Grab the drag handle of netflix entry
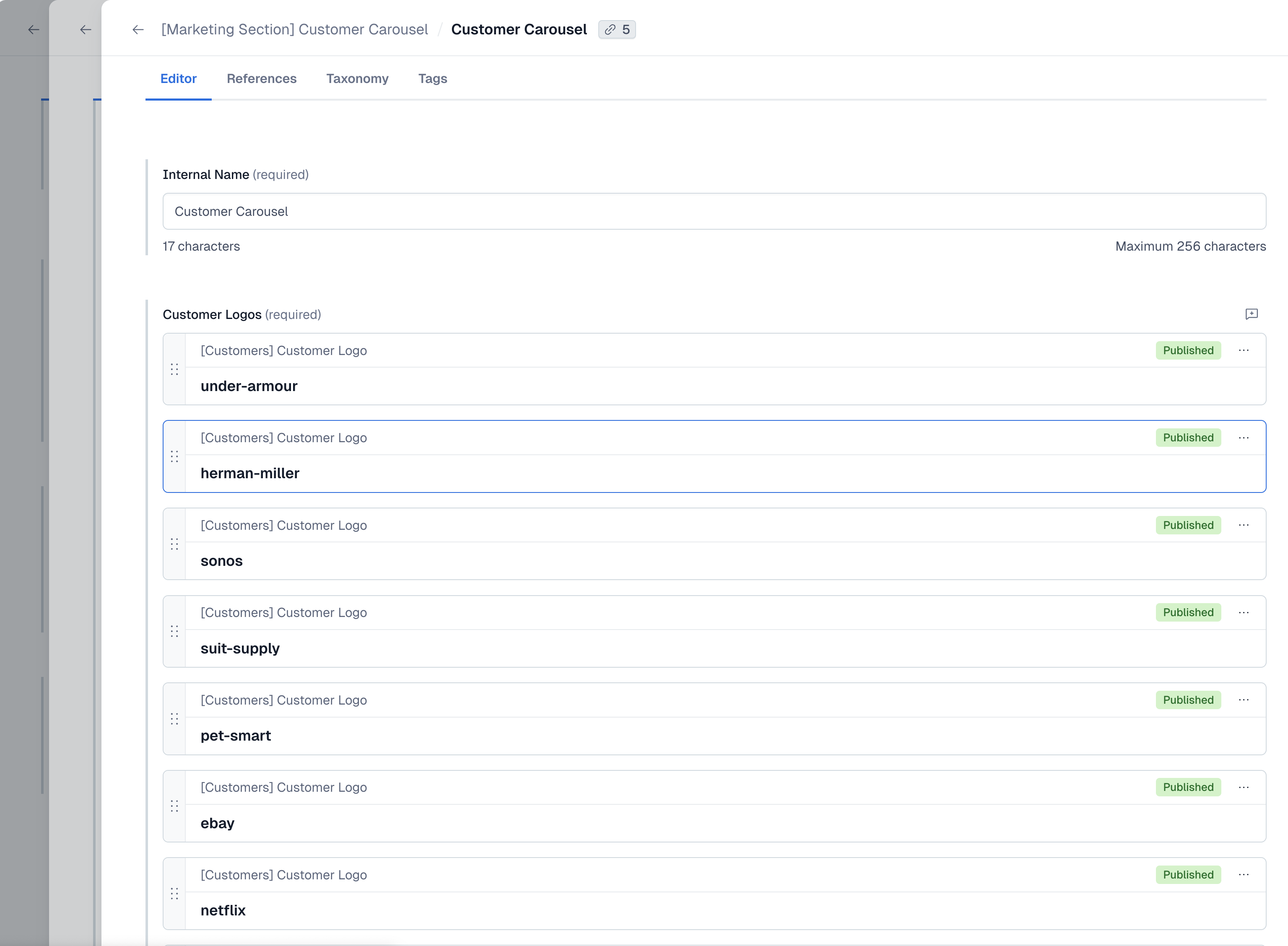Image resolution: width=1288 pixels, height=946 pixels. pos(174,894)
